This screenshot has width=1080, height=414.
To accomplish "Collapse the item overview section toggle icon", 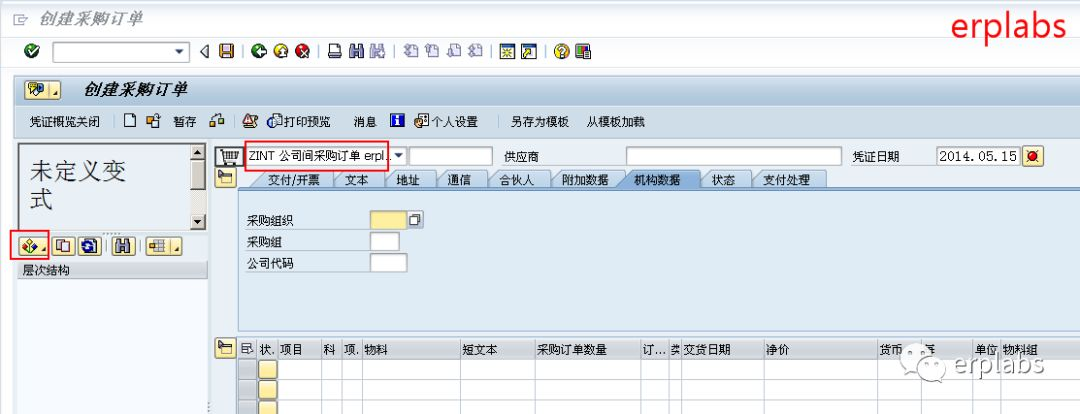I will click(224, 349).
